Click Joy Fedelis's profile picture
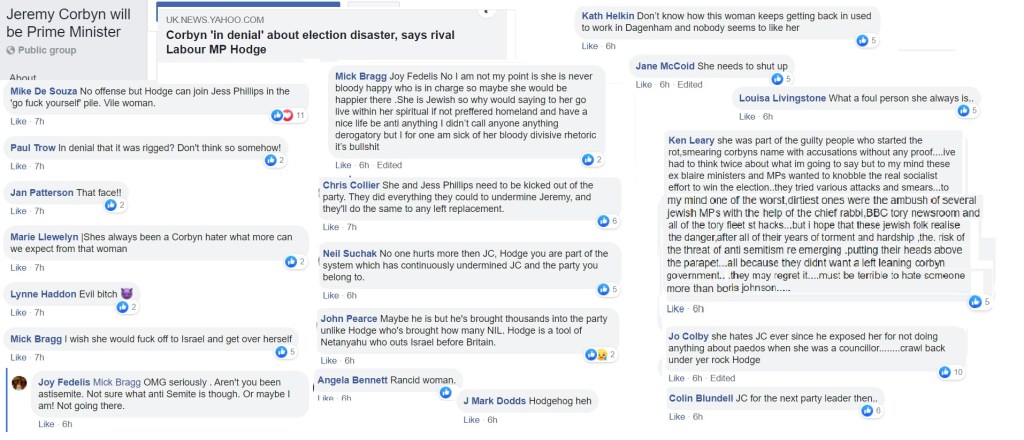Image resolution: width=1024 pixels, height=440 pixels. (x=19, y=383)
